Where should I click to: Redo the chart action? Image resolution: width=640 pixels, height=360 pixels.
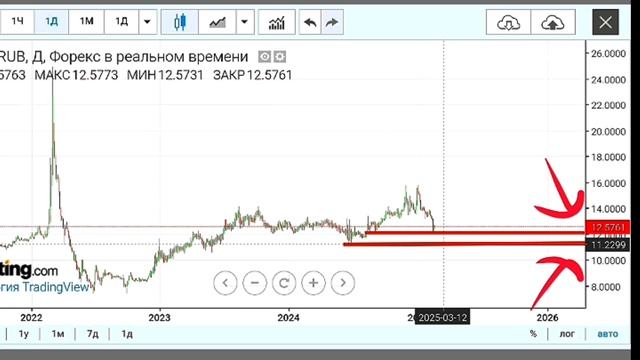point(332,22)
